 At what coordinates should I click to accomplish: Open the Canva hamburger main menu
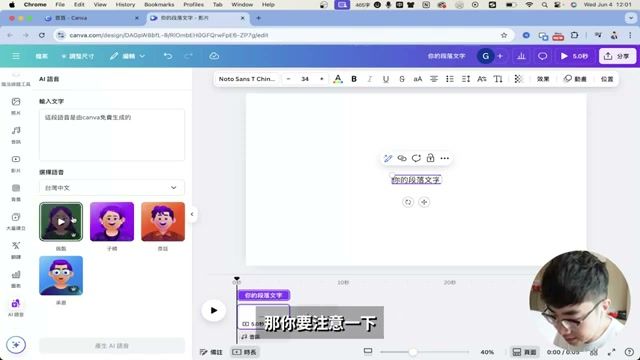coord(16,56)
